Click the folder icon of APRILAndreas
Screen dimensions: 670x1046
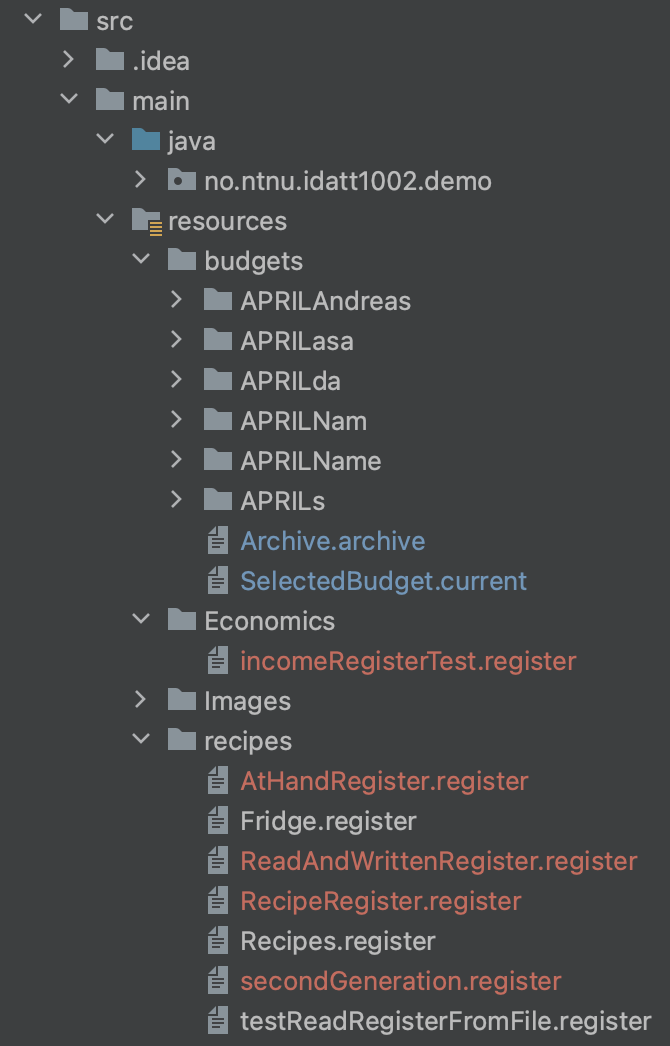(x=218, y=300)
